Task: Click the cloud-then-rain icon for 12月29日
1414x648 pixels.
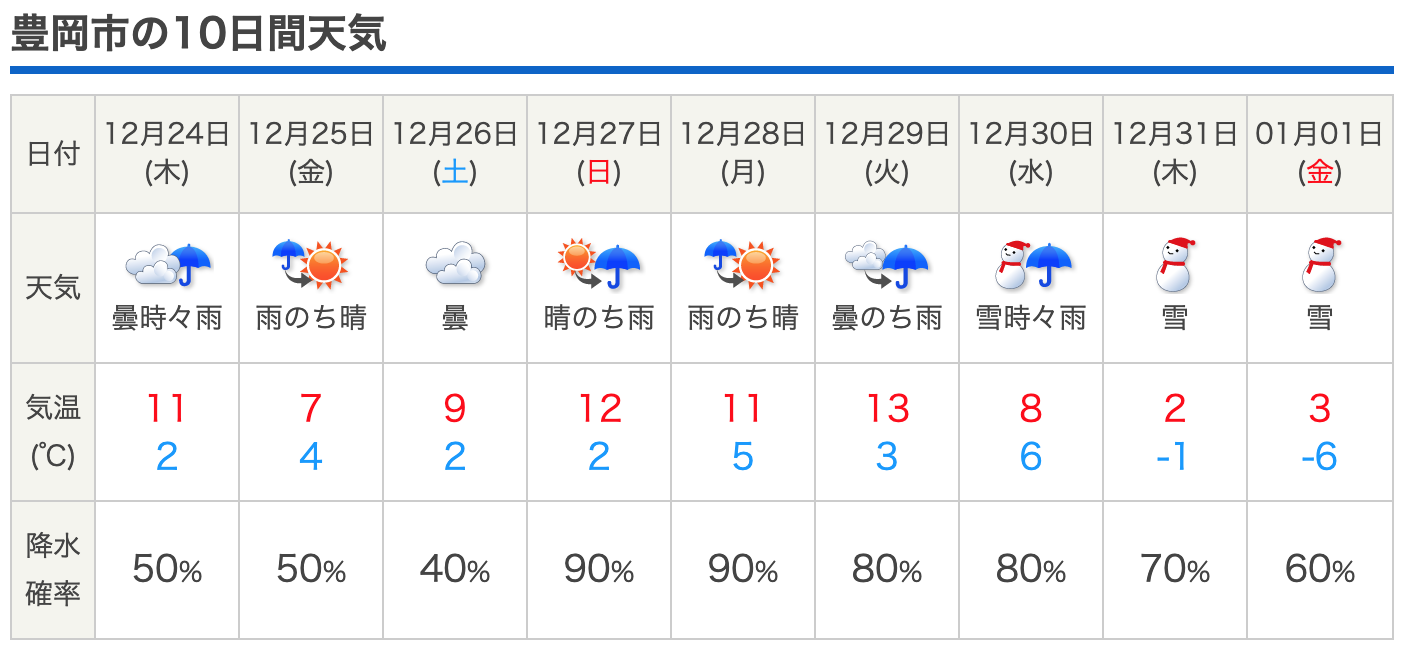Action: click(887, 265)
